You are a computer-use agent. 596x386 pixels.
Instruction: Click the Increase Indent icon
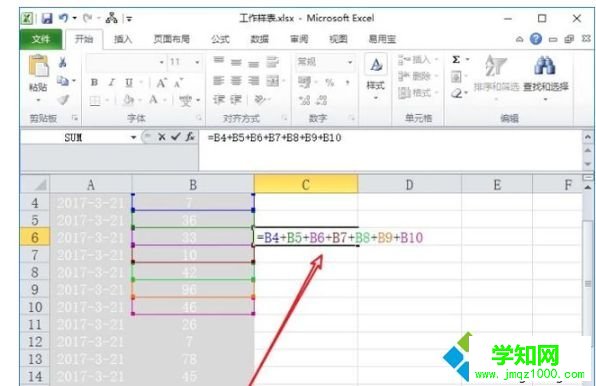point(236,100)
